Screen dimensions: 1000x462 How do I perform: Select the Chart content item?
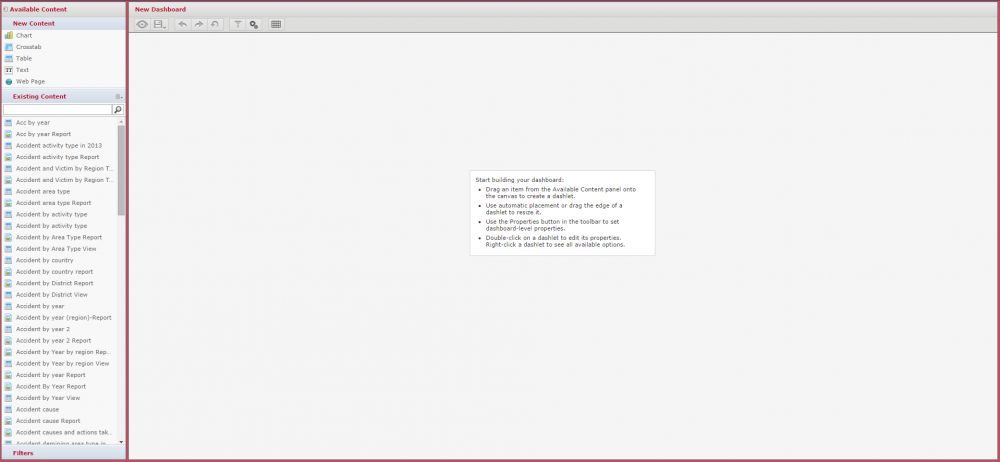(x=24, y=35)
